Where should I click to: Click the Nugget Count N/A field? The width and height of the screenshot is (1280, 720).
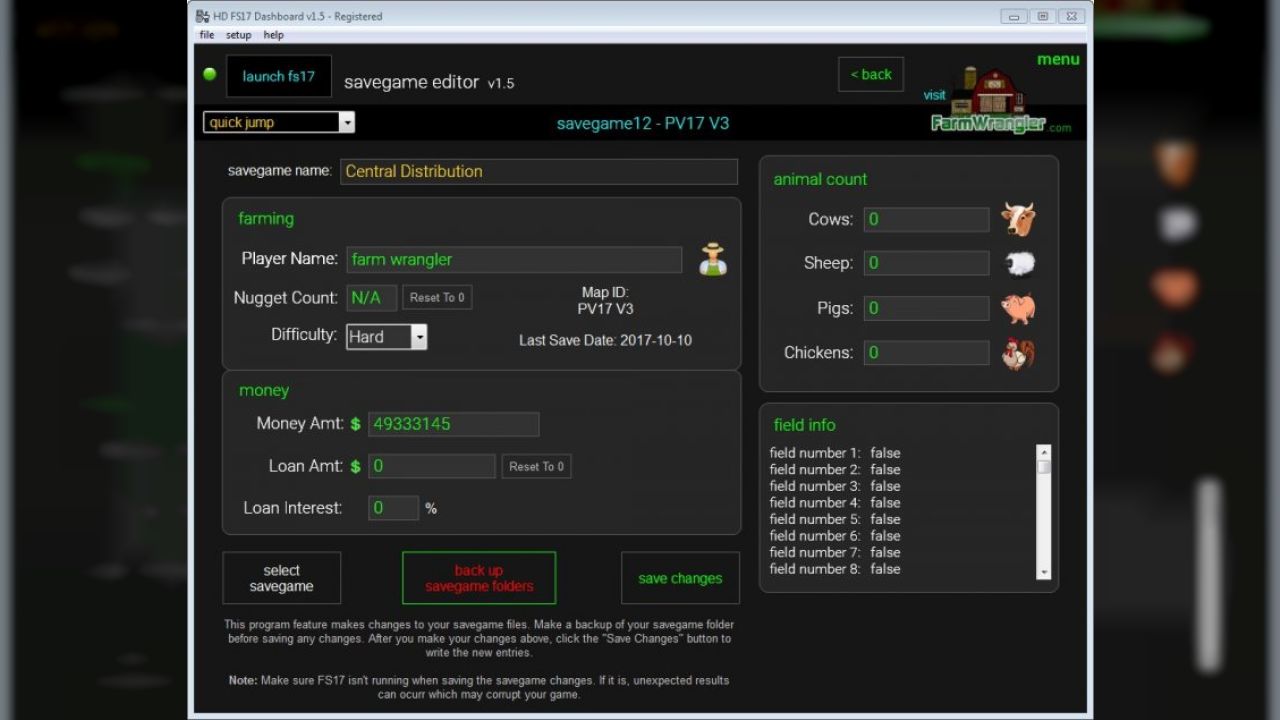coord(372,297)
